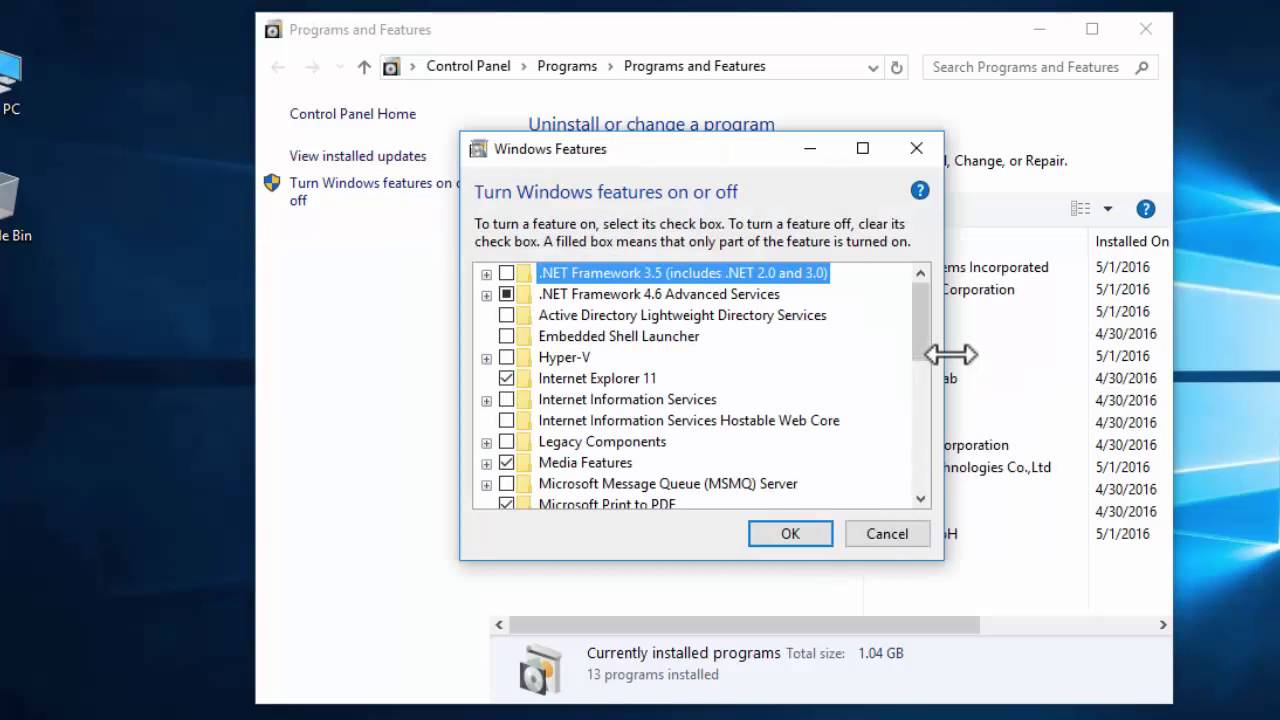
Task: Click the folder icon beside Internet Explorer 11
Action: click(525, 378)
